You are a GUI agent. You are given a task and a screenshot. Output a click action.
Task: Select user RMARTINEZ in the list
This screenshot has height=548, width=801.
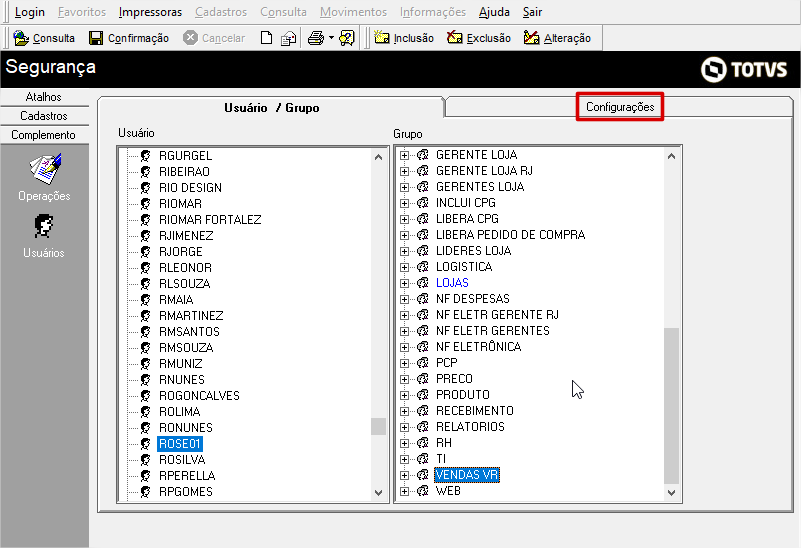[x=191, y=316]
